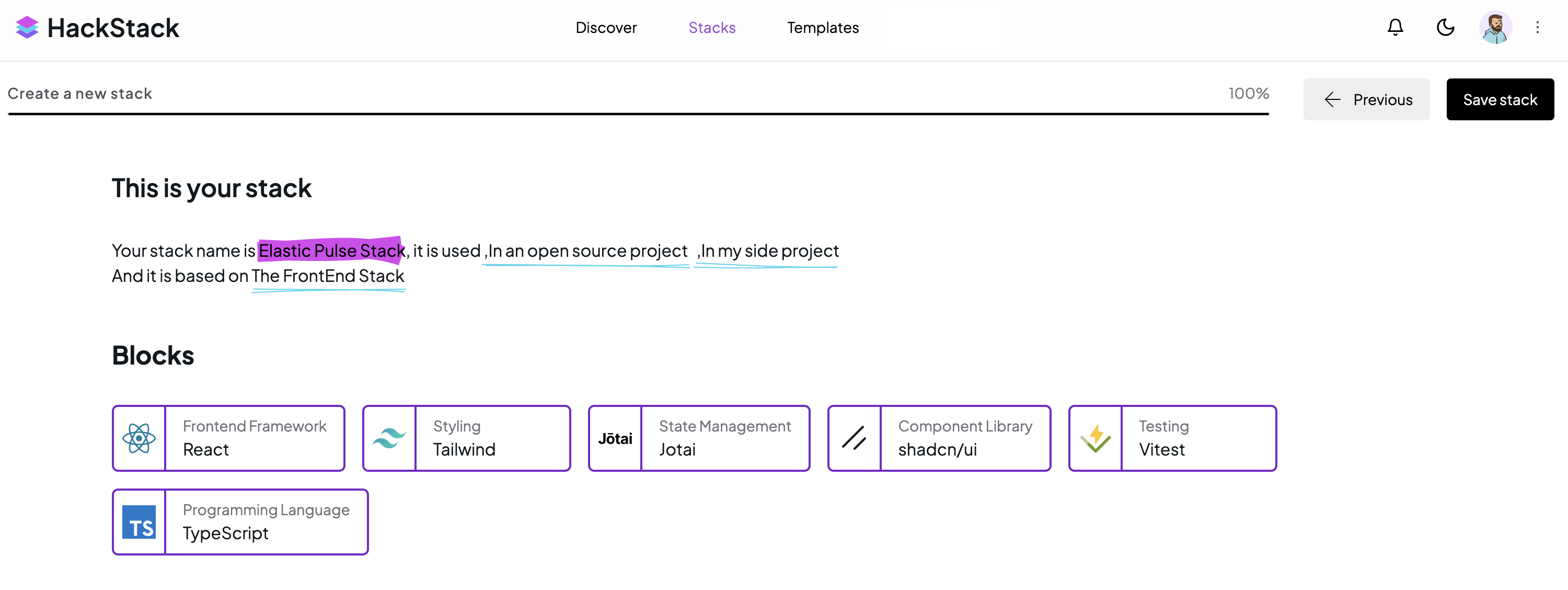Toggle dark mode moon icon
This screenshot has height=590, width=1568.
[x=1445, y=27]
